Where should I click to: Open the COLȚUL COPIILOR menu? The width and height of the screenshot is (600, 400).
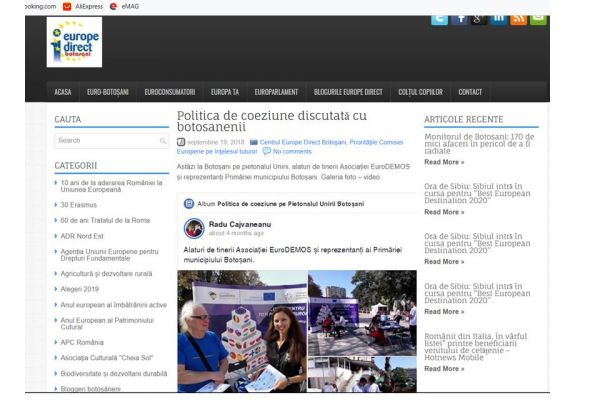(x=421, y=92)
